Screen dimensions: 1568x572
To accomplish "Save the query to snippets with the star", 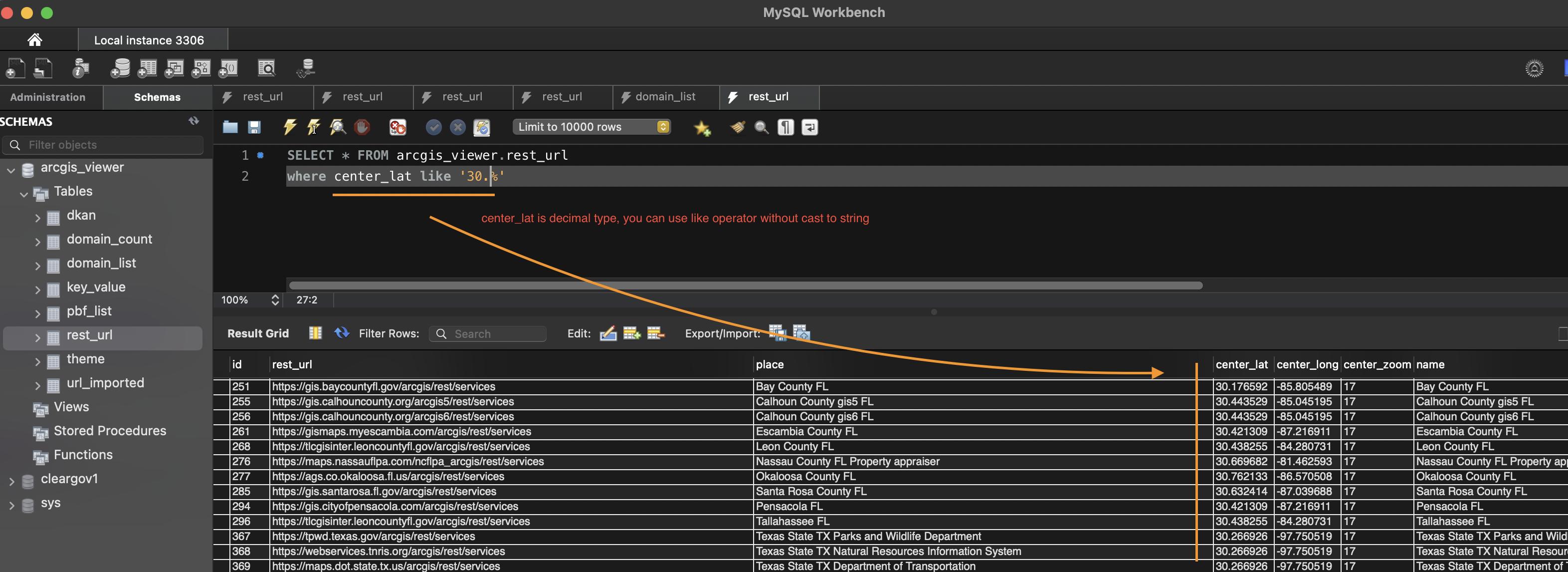I will 702,127.
